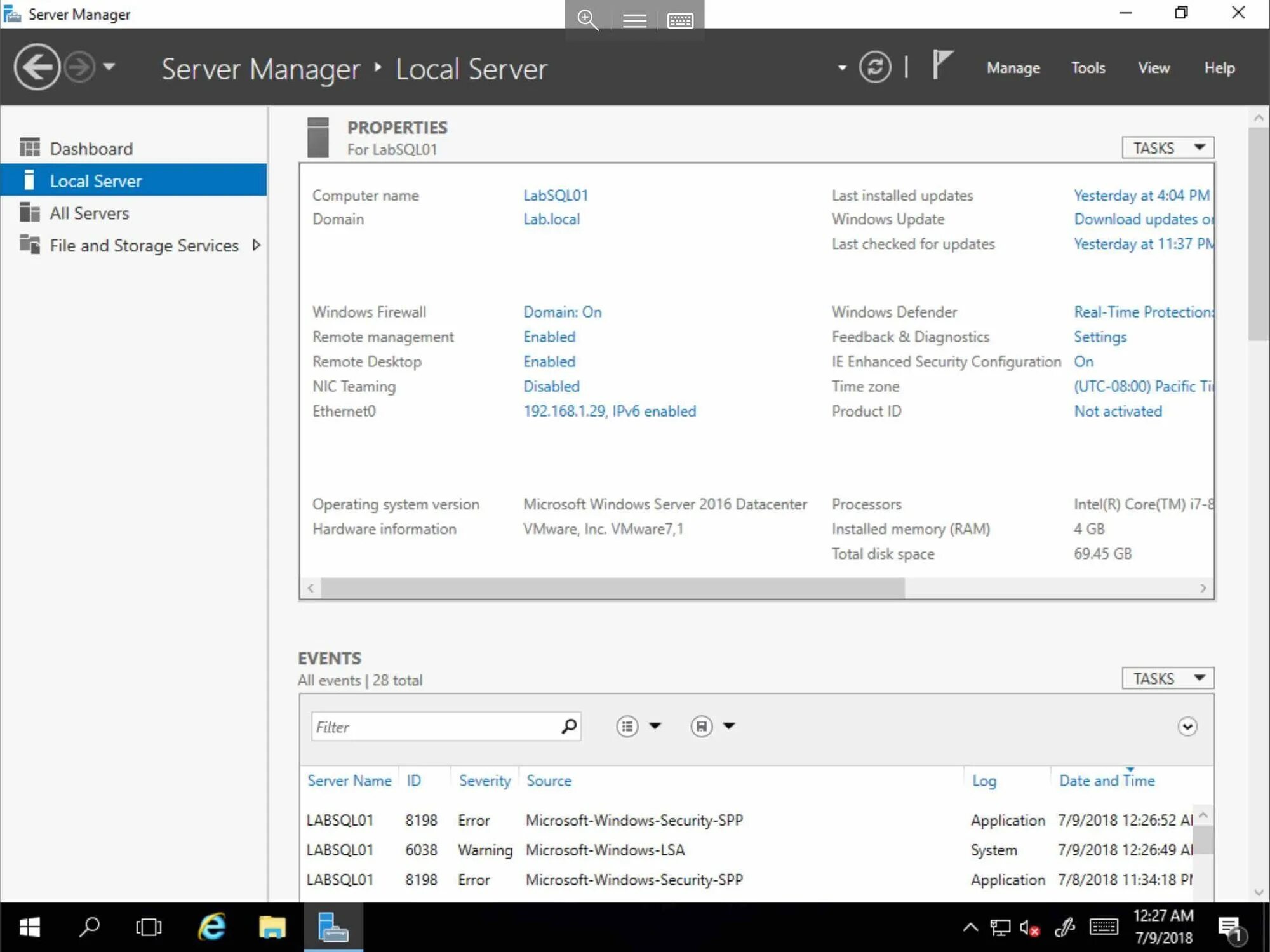Click the events filter search magnifier
Viewport: 1270px width, 952px height.
click(x=569, y=726)
